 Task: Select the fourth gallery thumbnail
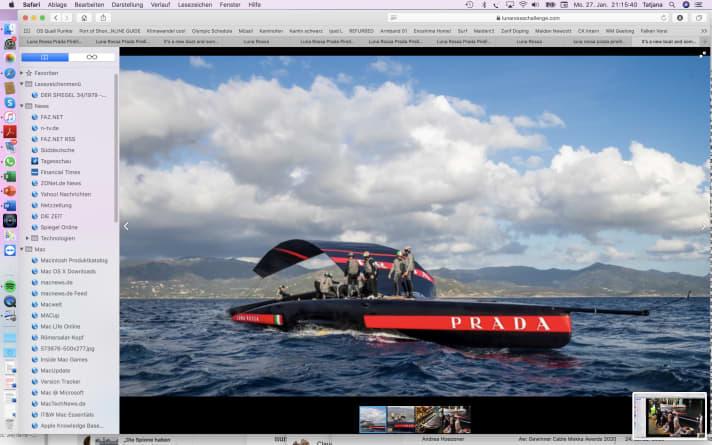point(457,420)
